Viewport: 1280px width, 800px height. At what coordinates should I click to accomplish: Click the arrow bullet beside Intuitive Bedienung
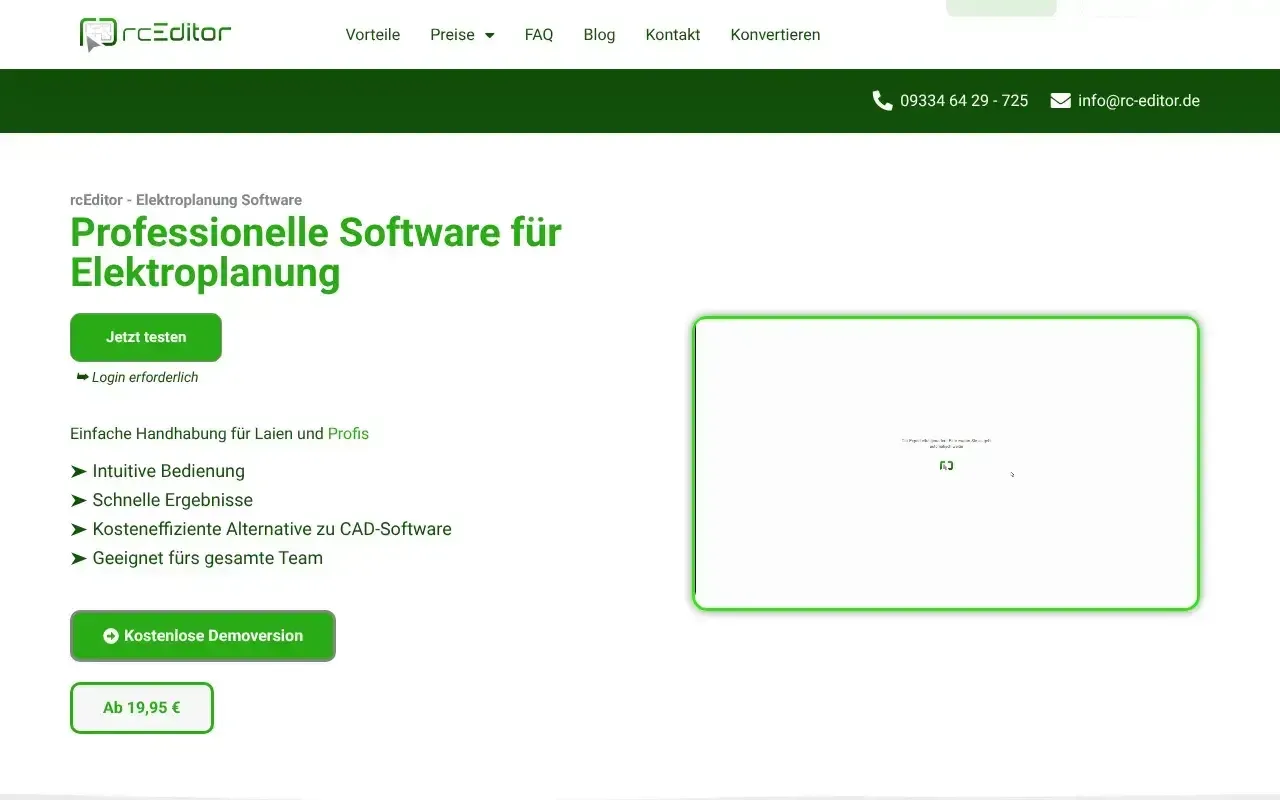(x=78, y=471)
